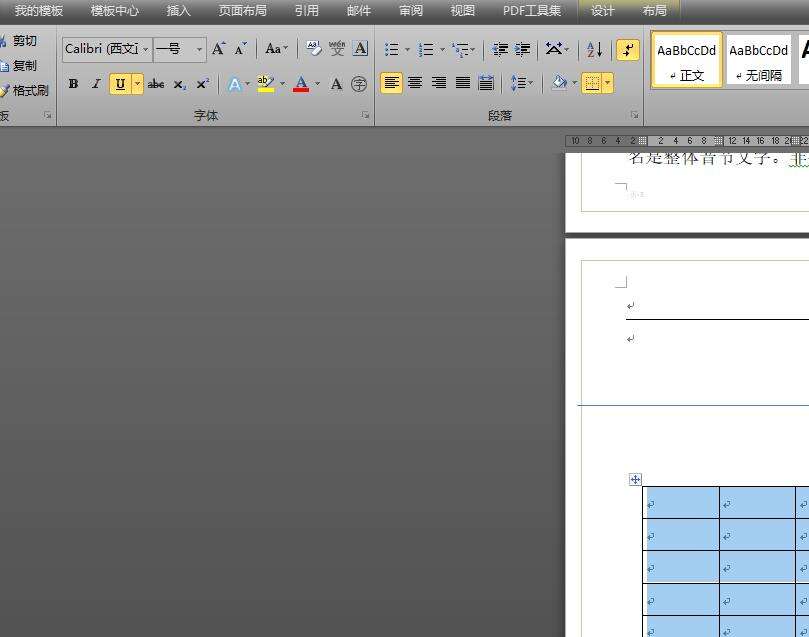Viewport: 809px width, 637px height.
Task: Expand the bullet list options arrow
Action: pyautogui.click(x=407, y=49)
